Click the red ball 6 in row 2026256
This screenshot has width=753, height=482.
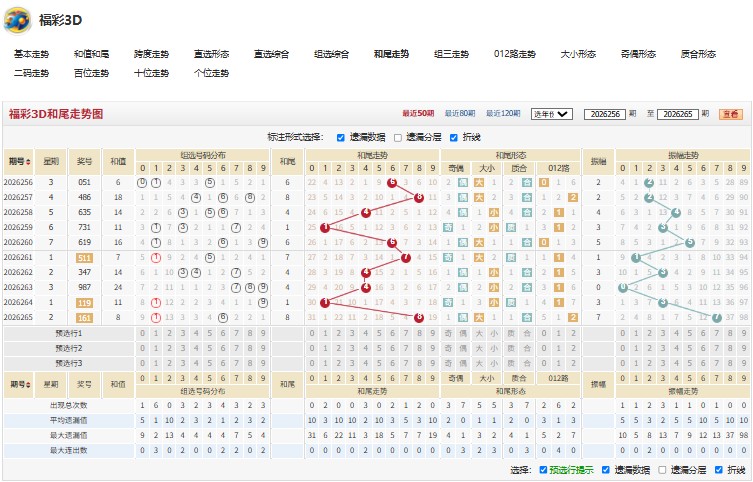tap(392, 182)
